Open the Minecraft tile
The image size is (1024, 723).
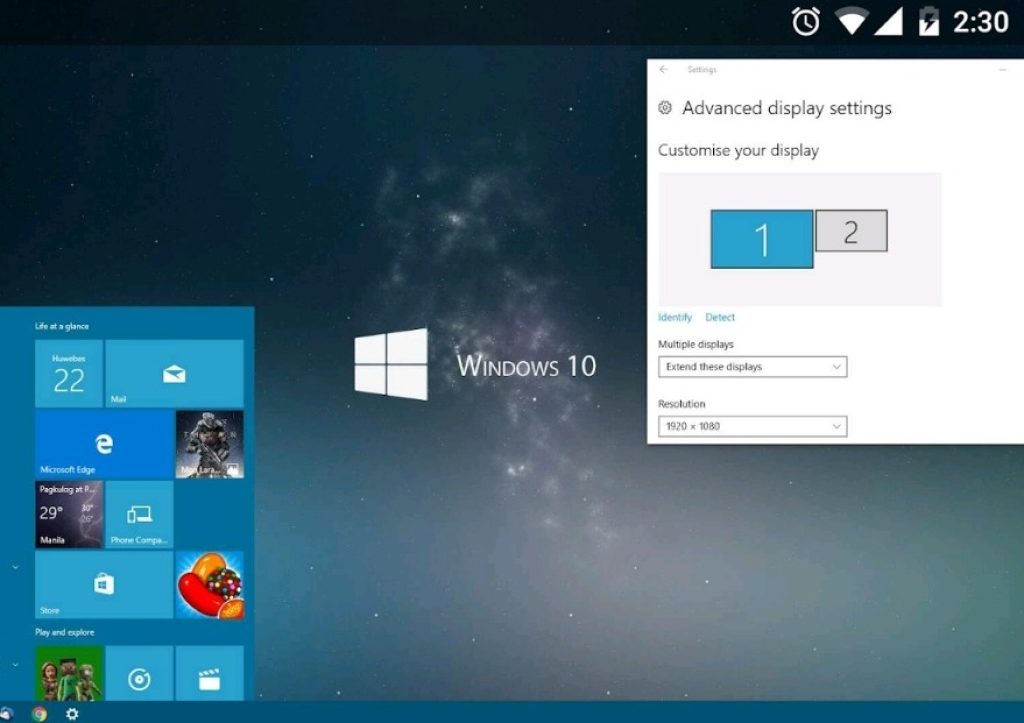[68, 675]
